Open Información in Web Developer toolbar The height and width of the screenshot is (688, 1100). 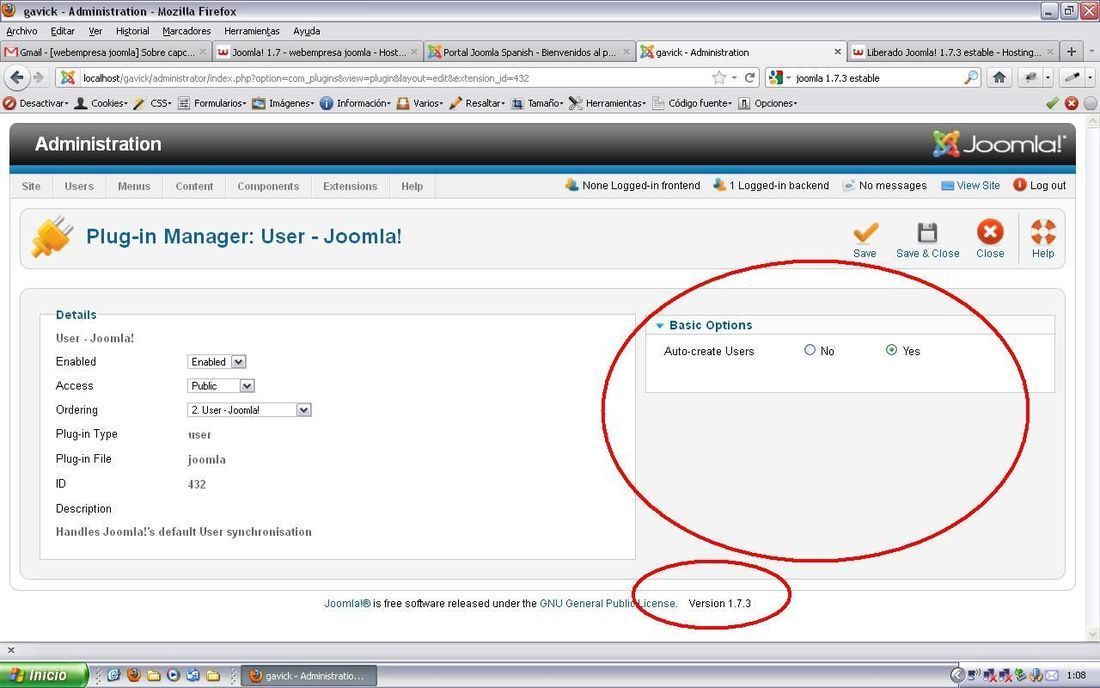point(355,103)
